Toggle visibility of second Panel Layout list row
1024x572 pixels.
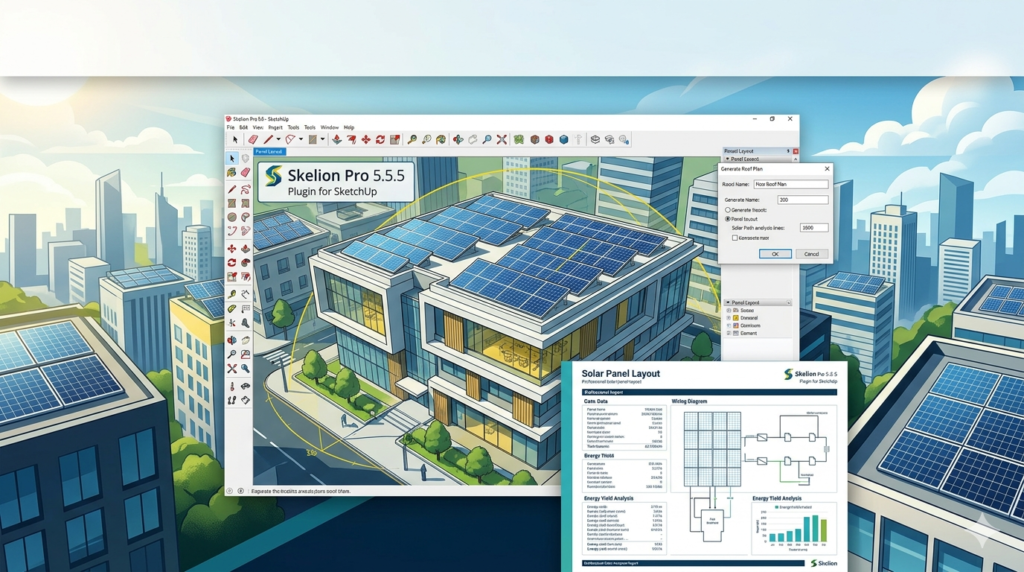click(x=728, y=317)
